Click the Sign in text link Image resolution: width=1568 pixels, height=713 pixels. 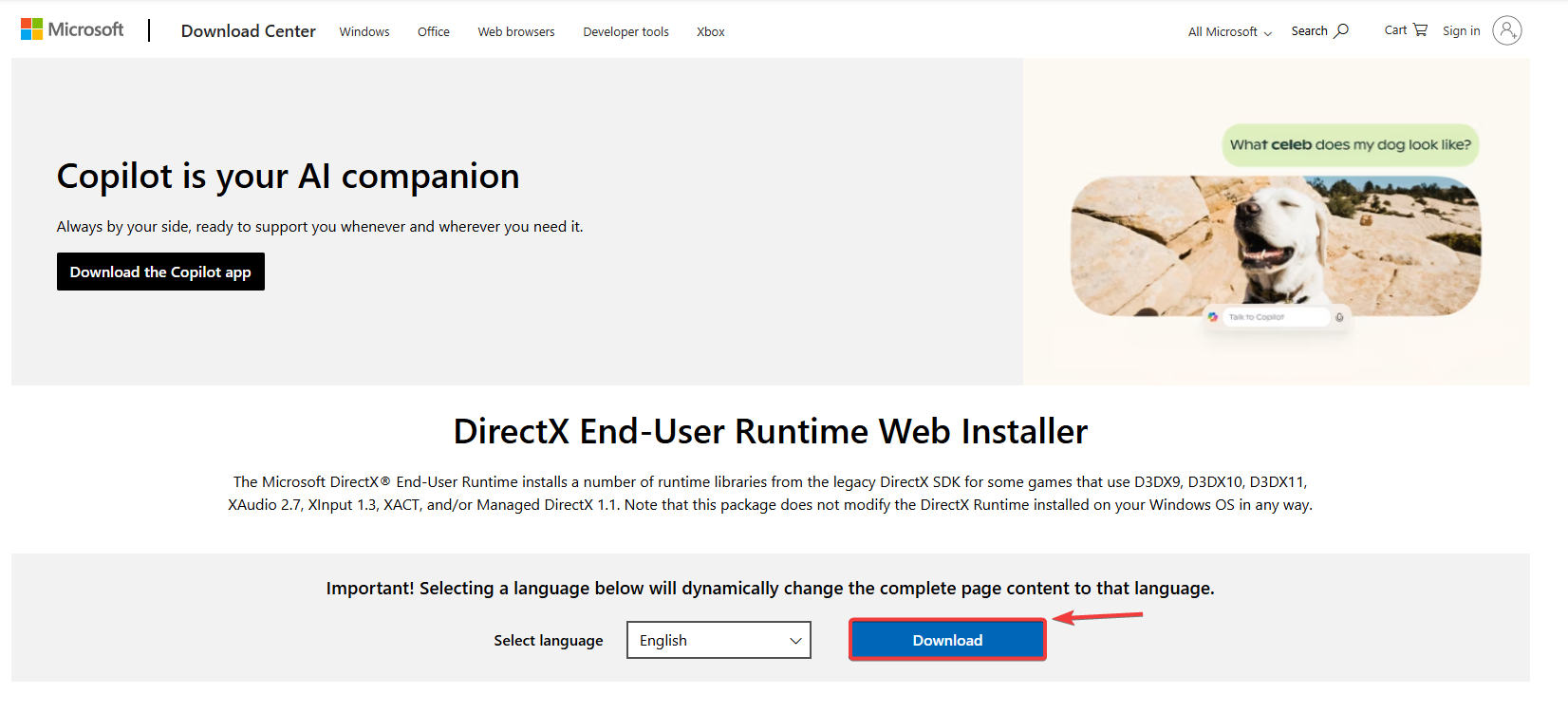point(1462,31)
